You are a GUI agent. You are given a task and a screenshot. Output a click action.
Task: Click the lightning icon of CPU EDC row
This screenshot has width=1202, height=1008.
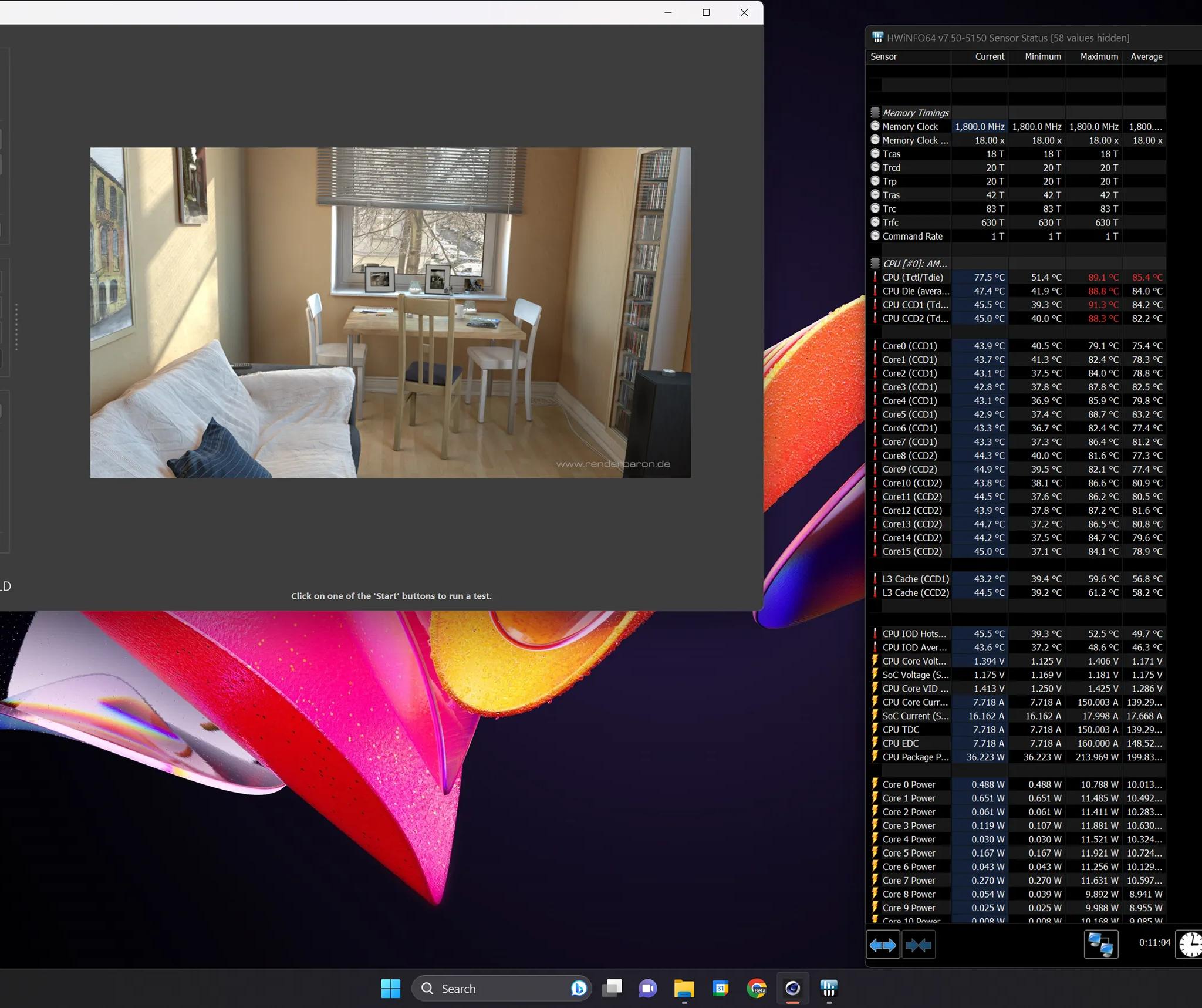pyautogui.click(x=875, y=743)
